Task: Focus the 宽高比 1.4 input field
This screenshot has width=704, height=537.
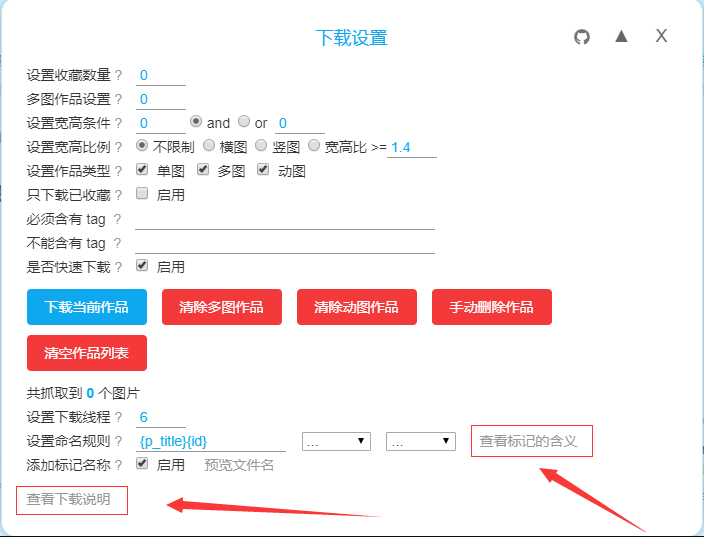Action: pyautogui.click(x=412, y=148)
